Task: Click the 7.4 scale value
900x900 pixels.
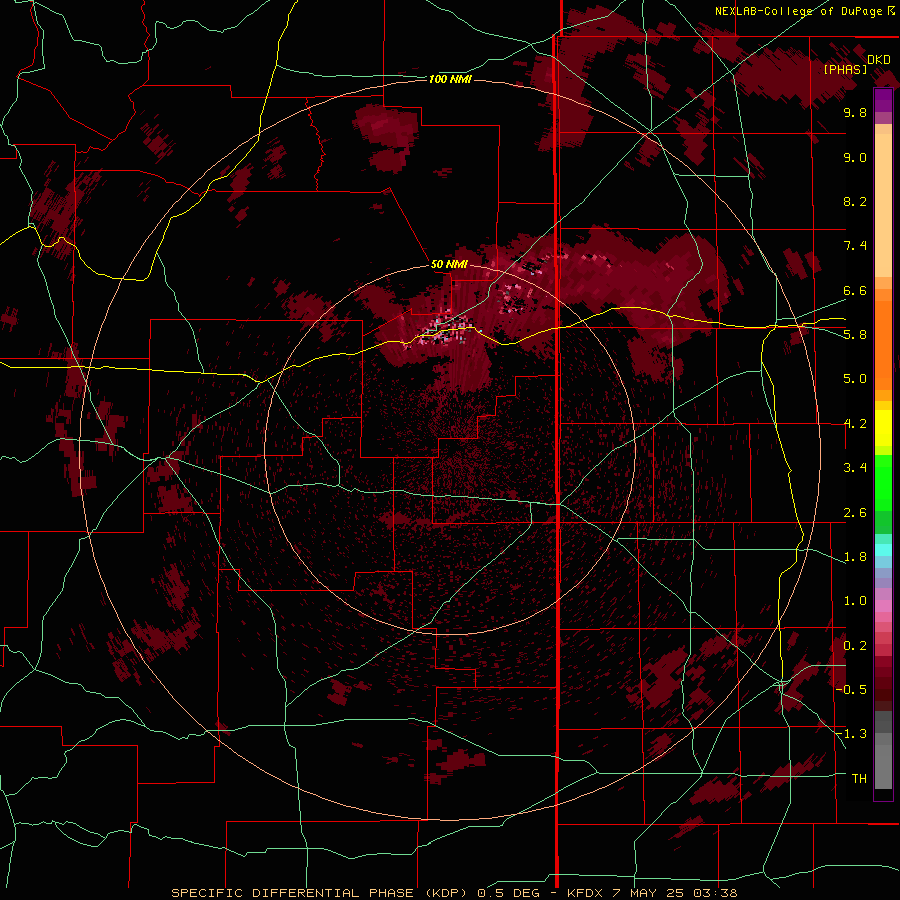Action: pos(855,246)
